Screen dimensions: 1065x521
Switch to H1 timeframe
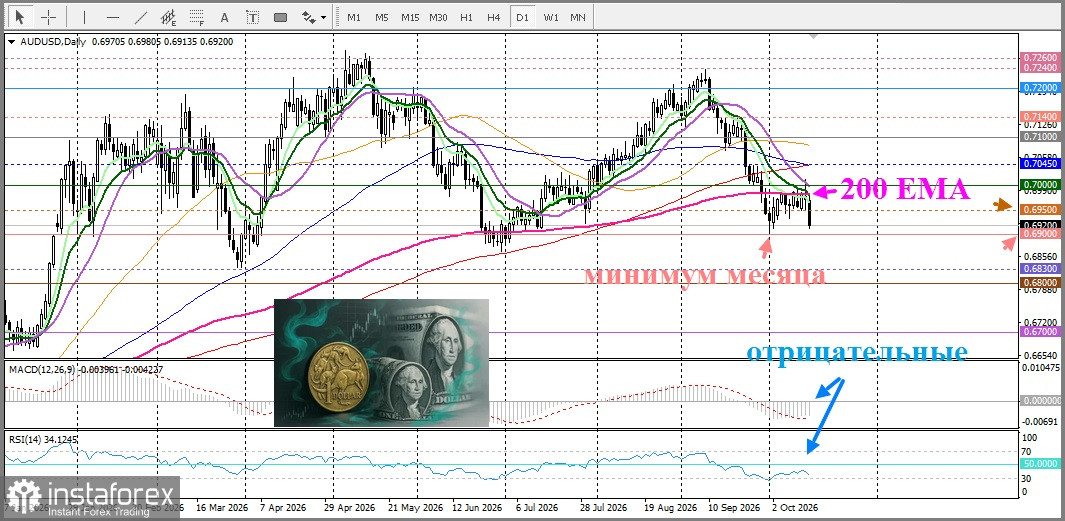click(466, 17)
